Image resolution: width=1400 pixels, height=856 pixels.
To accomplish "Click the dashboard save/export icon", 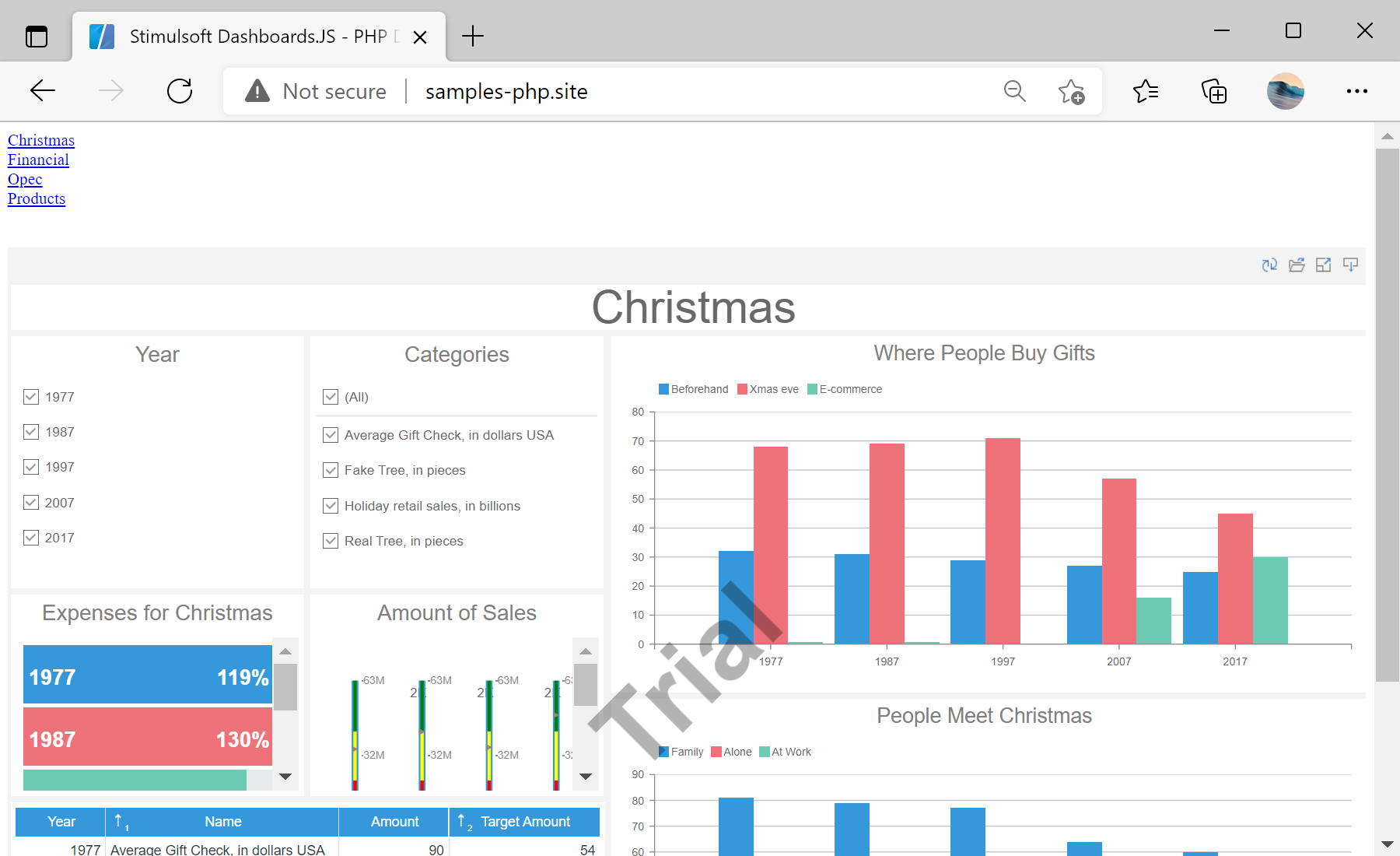I will 1350,265.
